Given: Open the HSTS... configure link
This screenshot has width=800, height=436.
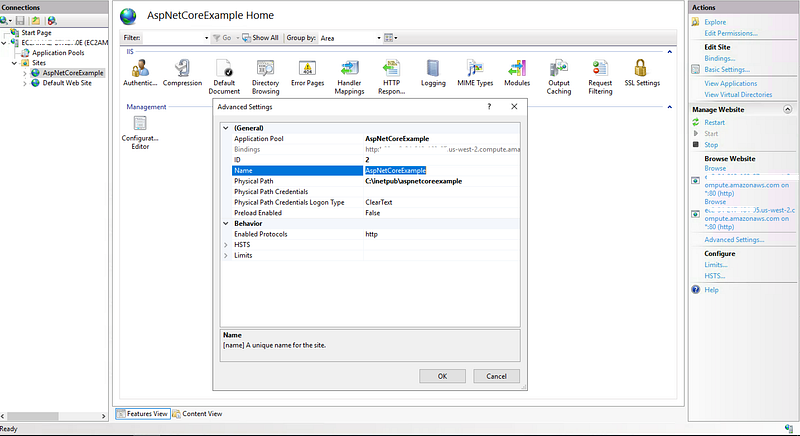Looking at the screenshot, I should (714, 276).
